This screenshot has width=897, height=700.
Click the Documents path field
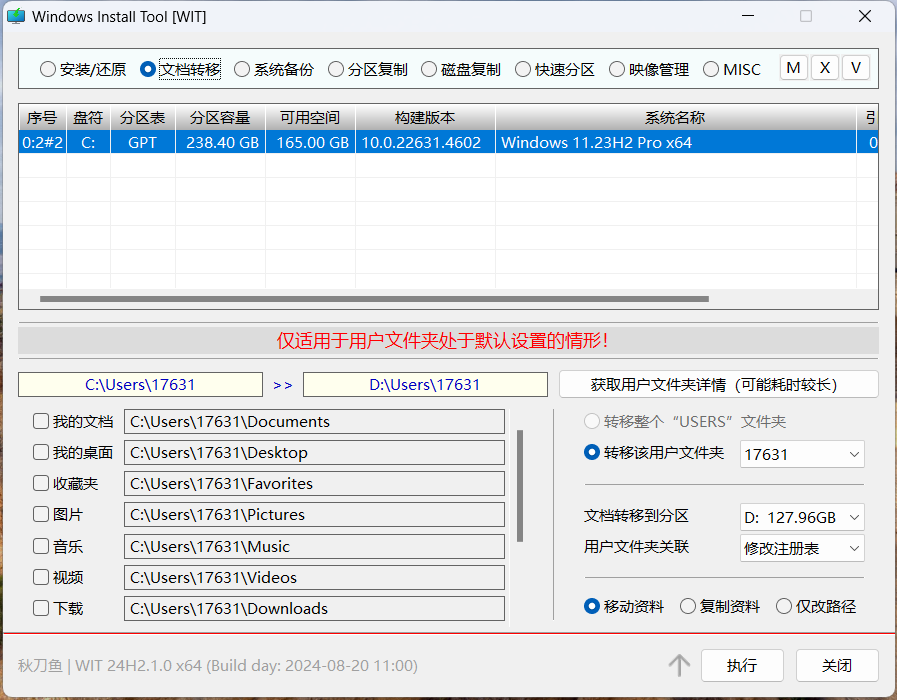(x=314, y=421)
